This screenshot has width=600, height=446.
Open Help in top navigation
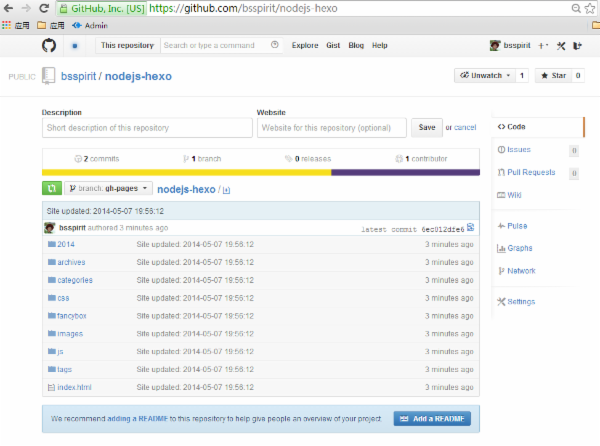380,46
